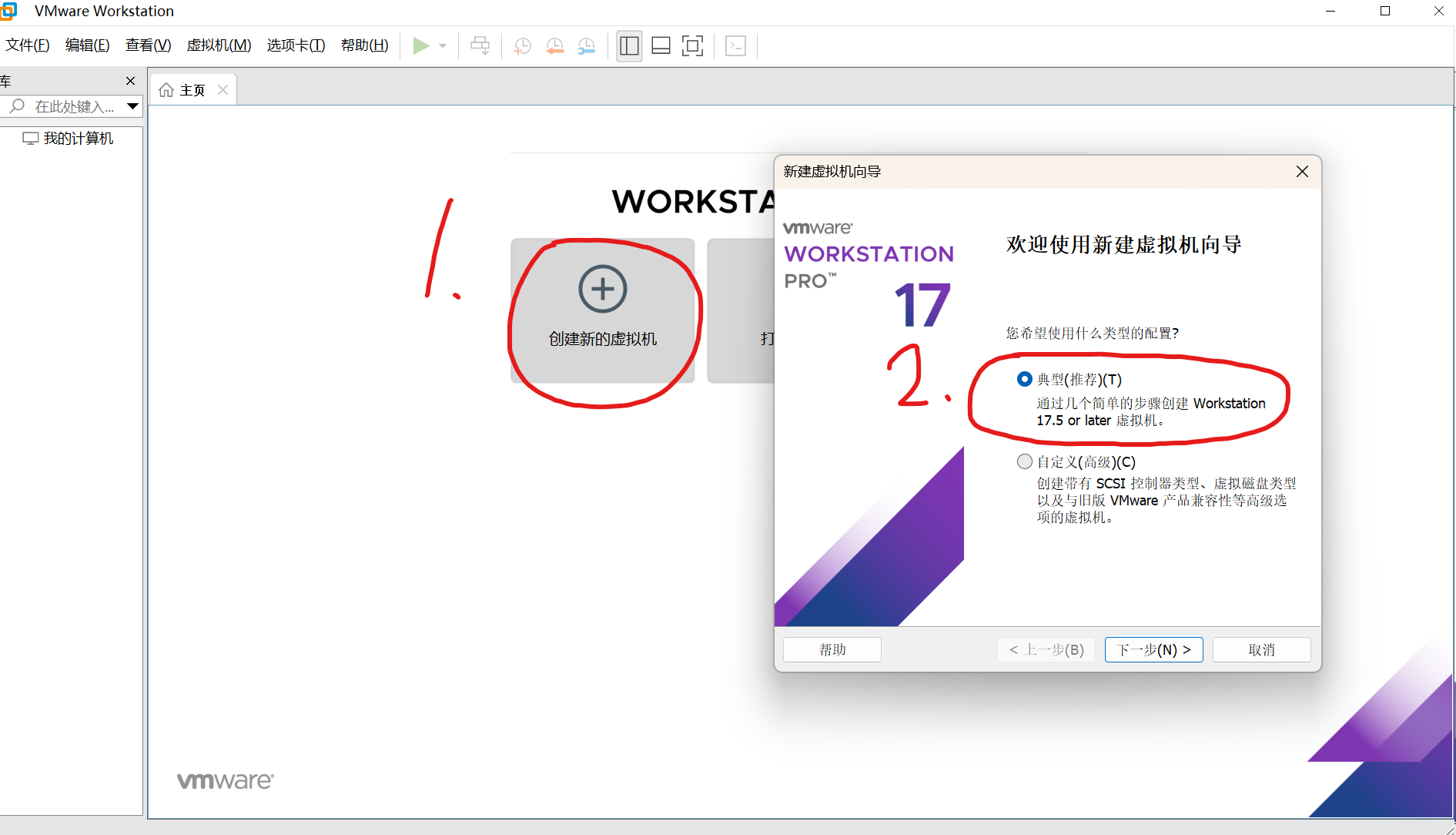The width and height of the screenshot is (1456, 835).
Task: Close the 主页 tab
Action: click(223, 90)
